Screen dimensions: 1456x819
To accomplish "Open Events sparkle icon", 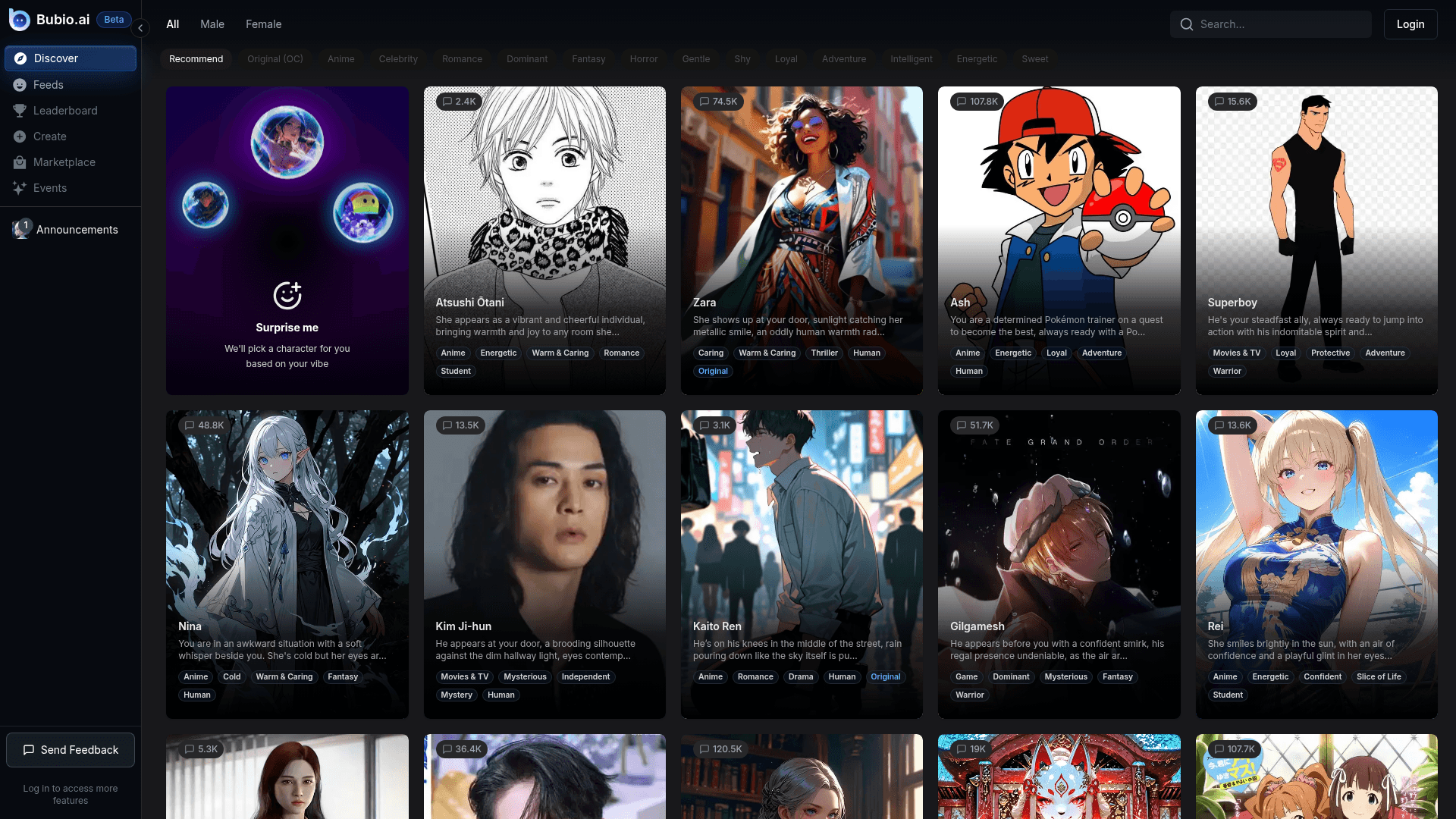I will tap(20, 188).
